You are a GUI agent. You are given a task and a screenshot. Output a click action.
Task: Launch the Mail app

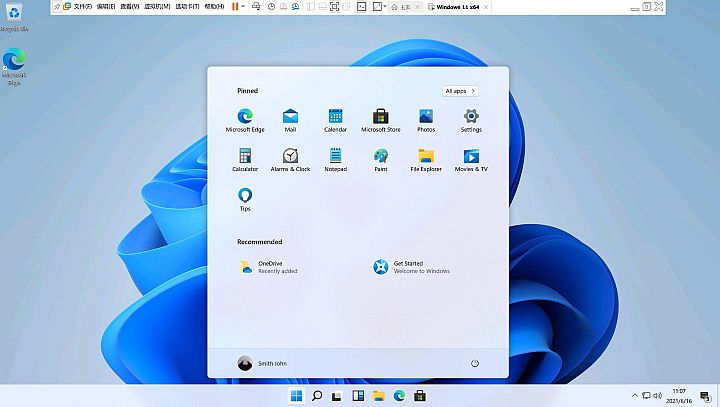tap(290, 120)
